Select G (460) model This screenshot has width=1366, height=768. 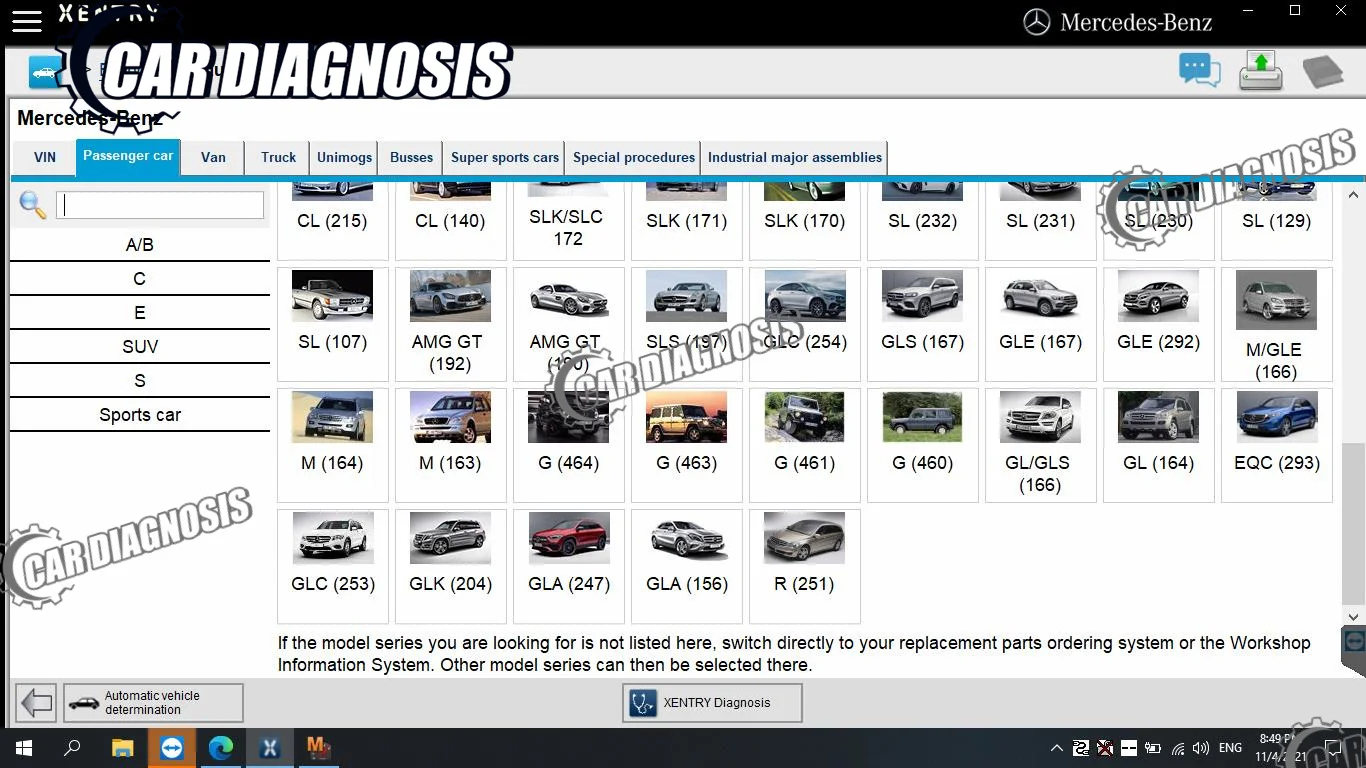[923, 445]
